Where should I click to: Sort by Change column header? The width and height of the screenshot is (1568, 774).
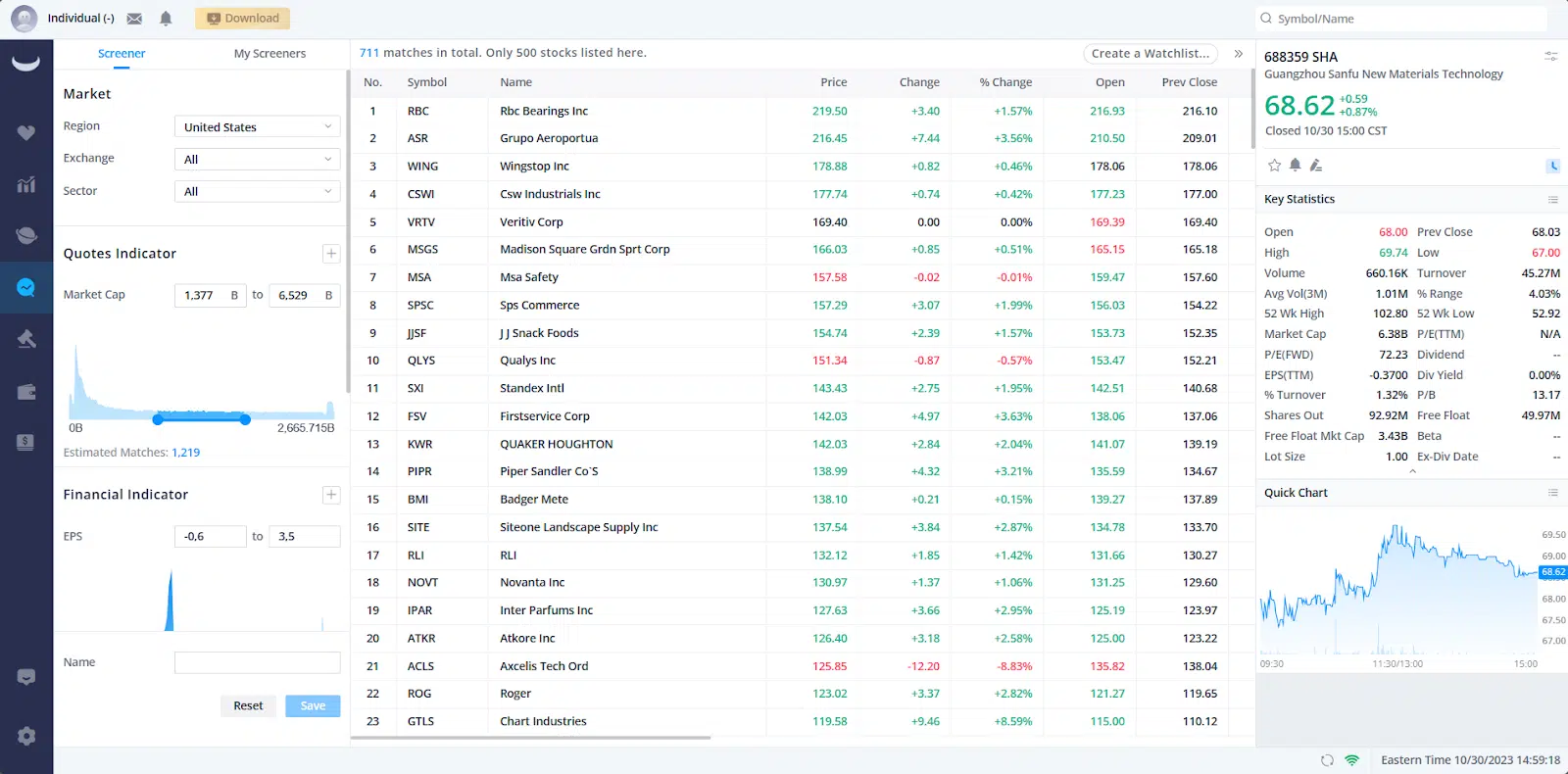tap(919, 82)
